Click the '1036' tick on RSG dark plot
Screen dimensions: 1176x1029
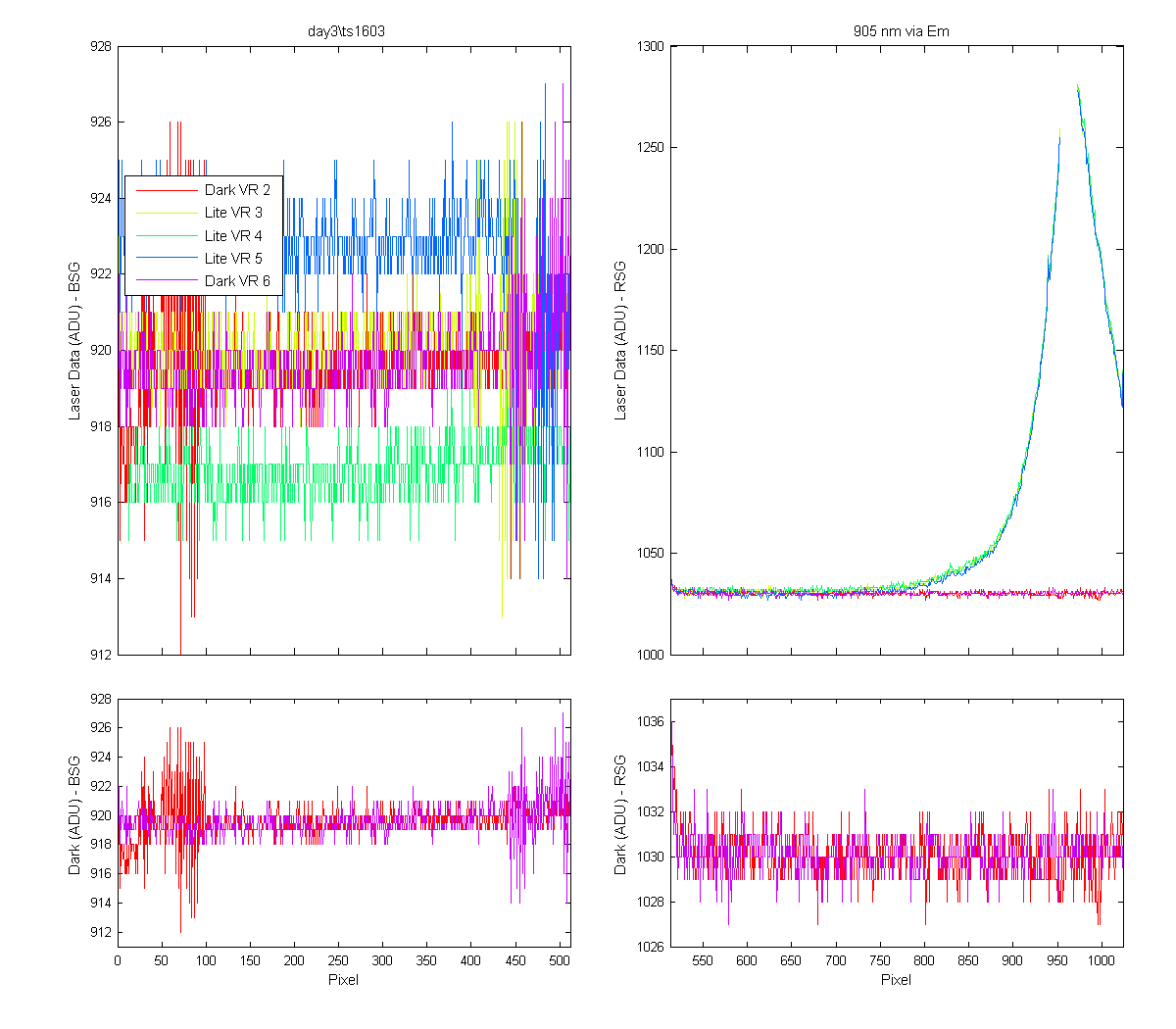[x=651, y=722]
